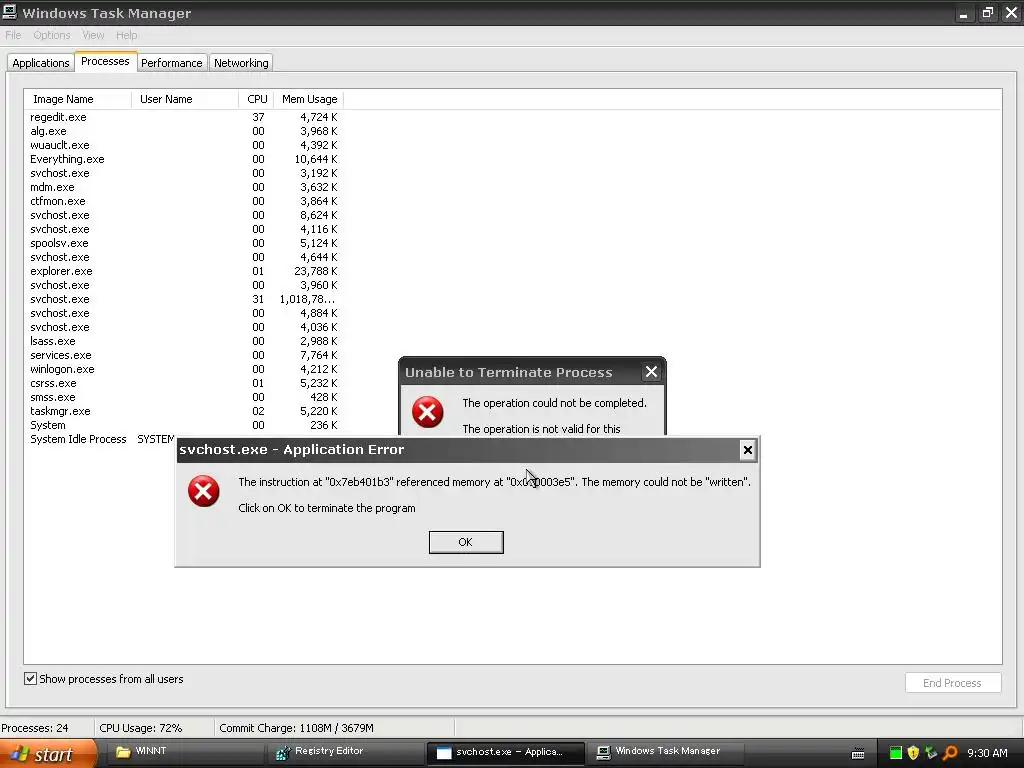Select the System Idle Process row

pos(101,440)
